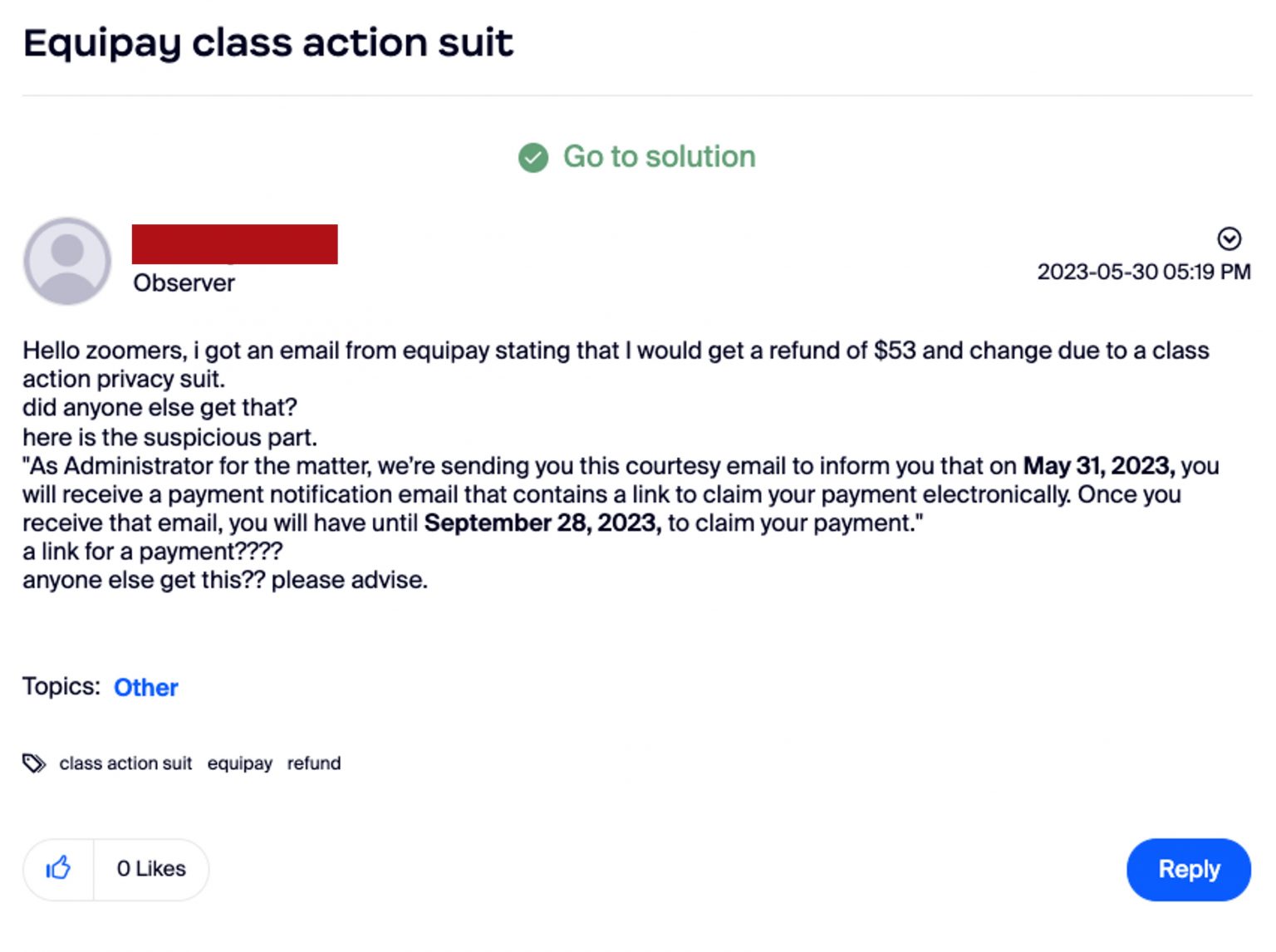The width and height of the screenshot is (1276, 952).
Task: Click the bold May 31, 2023 date
Action: (x=1098, y=466)
